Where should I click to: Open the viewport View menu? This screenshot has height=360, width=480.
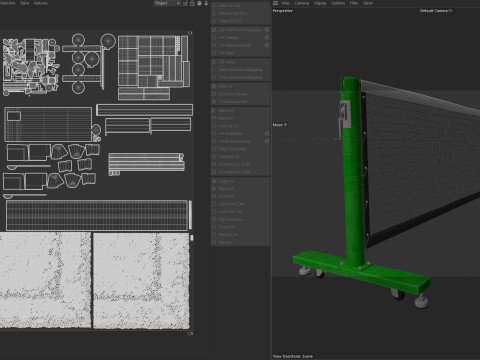(285, 3)
